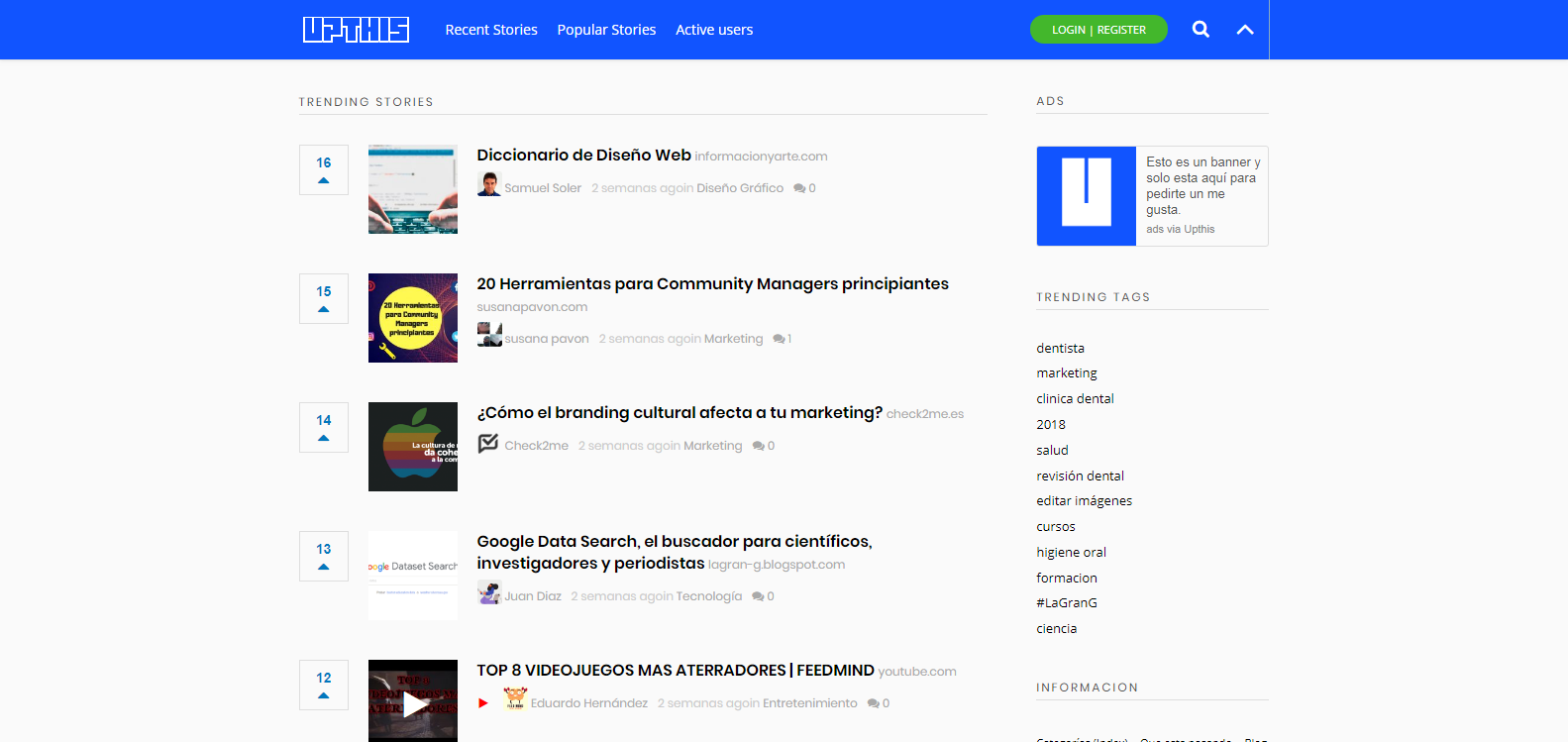
Task: Upvote the 20 Herramientas story arrow
Action: [x=324, y=309]
